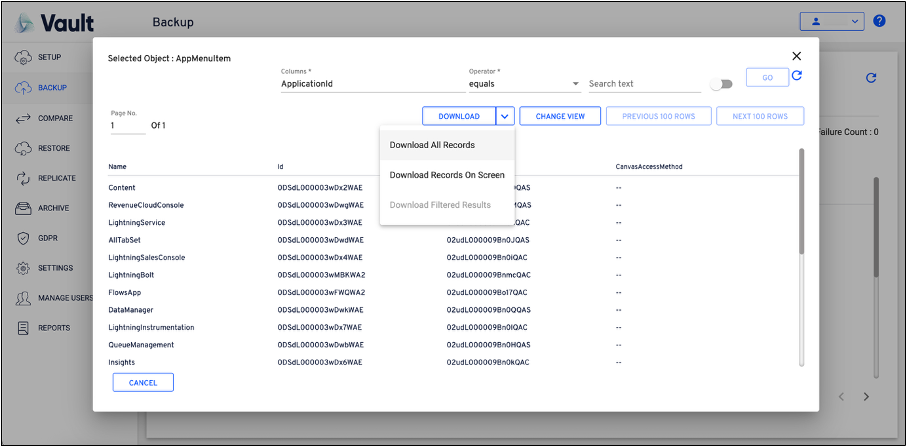906x446 pixels.
Task: Click the Search text input field
Action: [x=643, y=84]
